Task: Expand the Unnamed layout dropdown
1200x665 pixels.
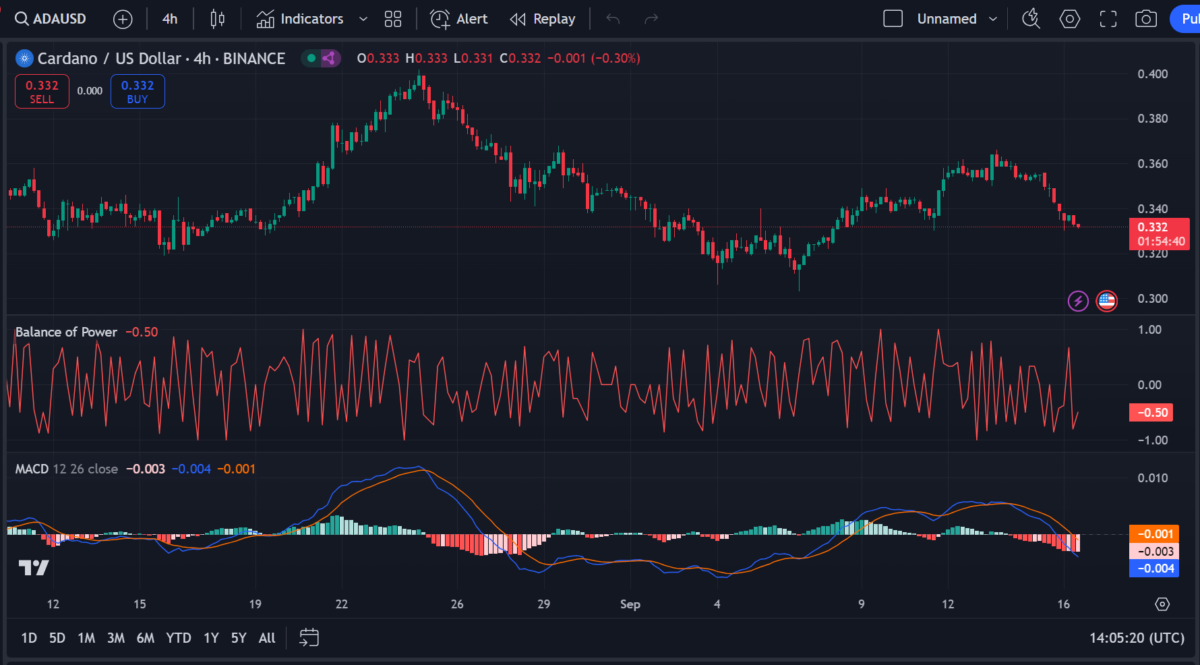Action: click(x=993, y=19)
